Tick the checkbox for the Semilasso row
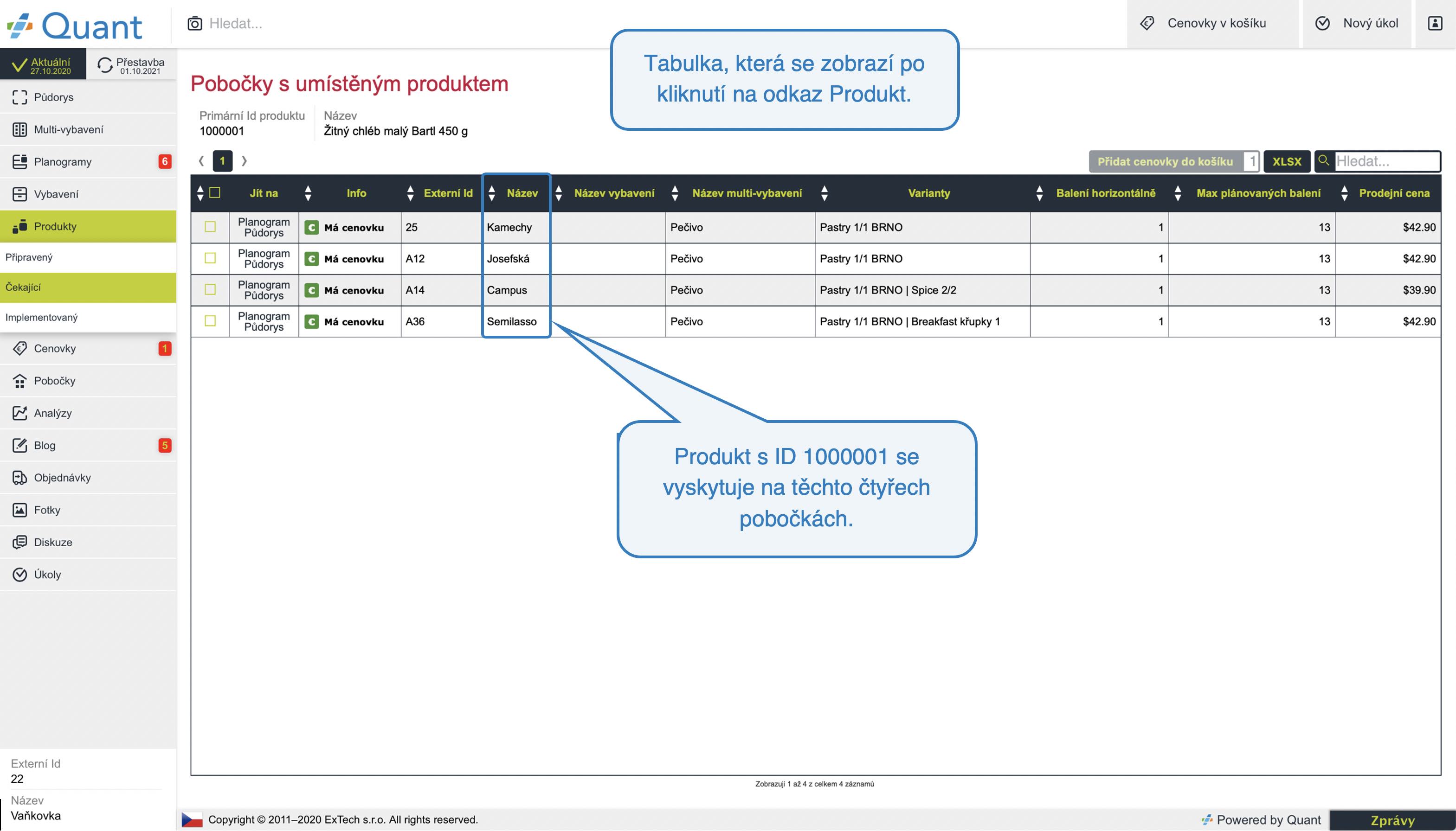 (x=210, y=321)
